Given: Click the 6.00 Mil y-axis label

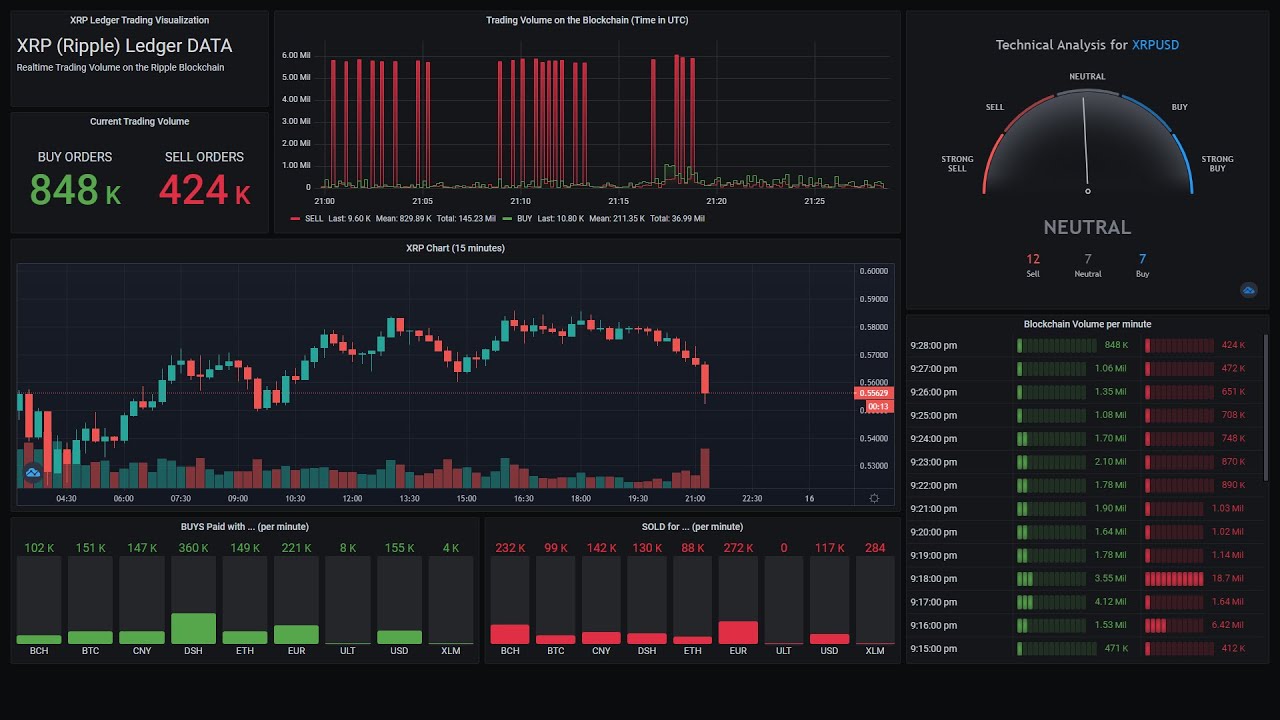Looking at the screenshot, I should tap(296, 55).
